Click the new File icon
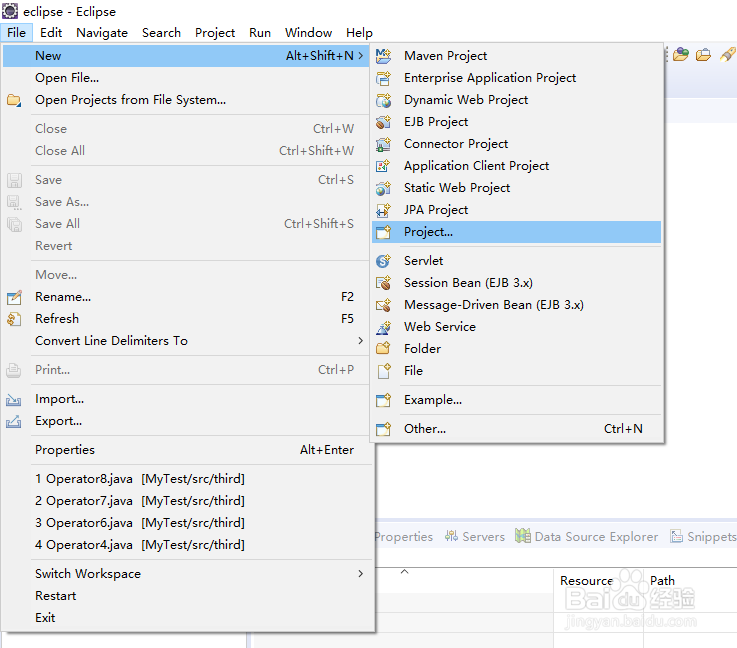The width and height of the screenshot is (737, 648). coord(384,371)
